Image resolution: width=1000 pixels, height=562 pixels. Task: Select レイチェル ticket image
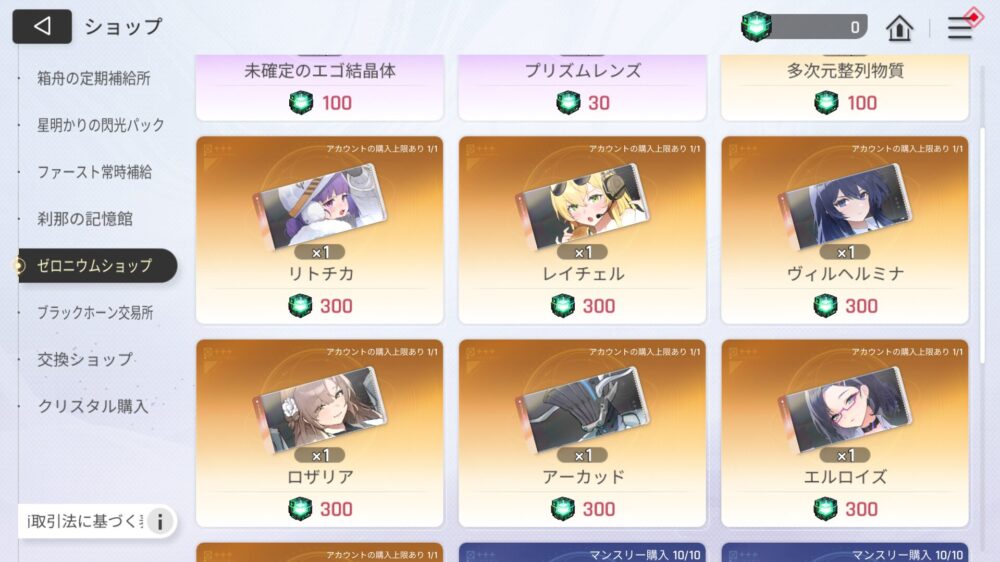(x=582, y=207)
